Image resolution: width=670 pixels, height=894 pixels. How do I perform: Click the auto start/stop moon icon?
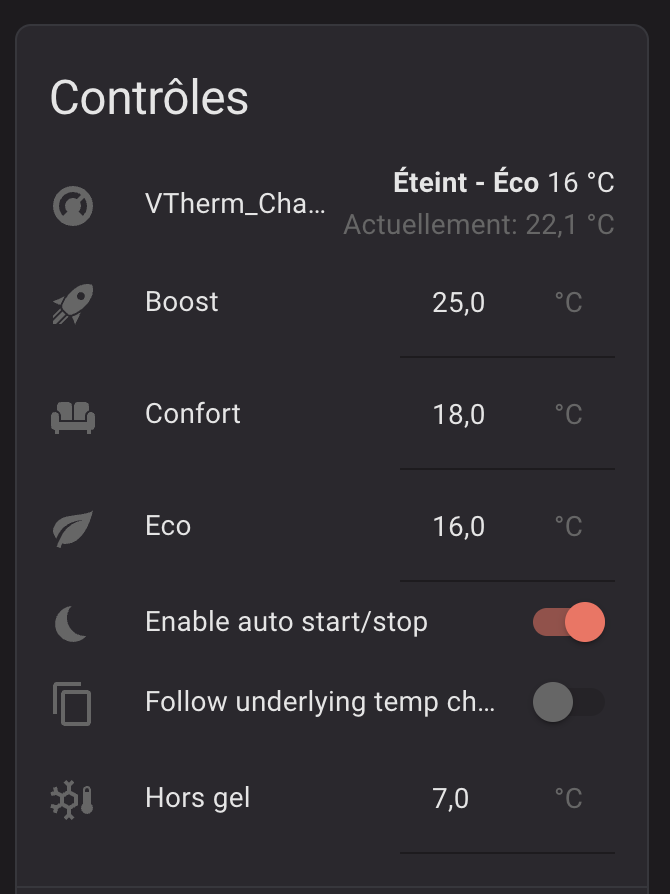(x=72, y=623)
